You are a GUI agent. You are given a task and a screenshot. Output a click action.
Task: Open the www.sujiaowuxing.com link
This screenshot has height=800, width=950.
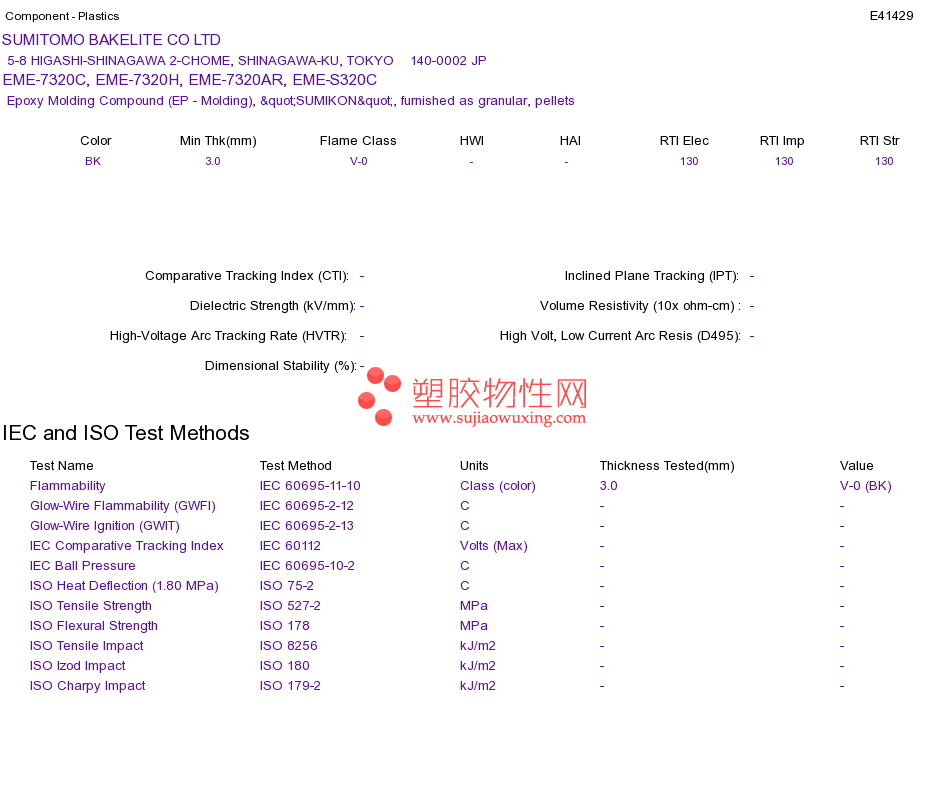pyautogui.click(x=499, y=418)
